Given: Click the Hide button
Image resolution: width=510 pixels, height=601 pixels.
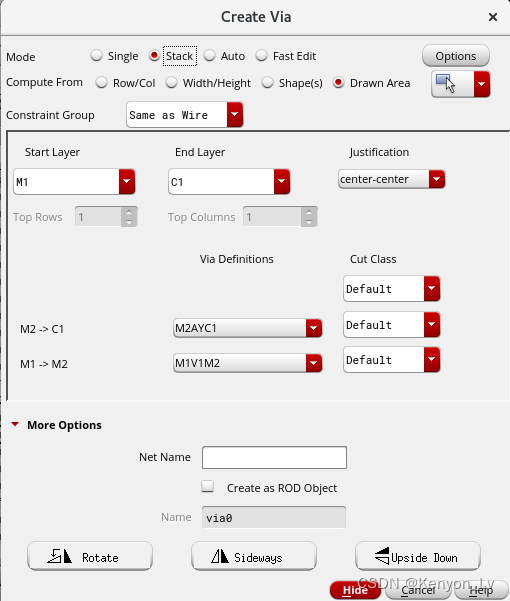Looking at the screenshot, I should (x=355, y=590).
